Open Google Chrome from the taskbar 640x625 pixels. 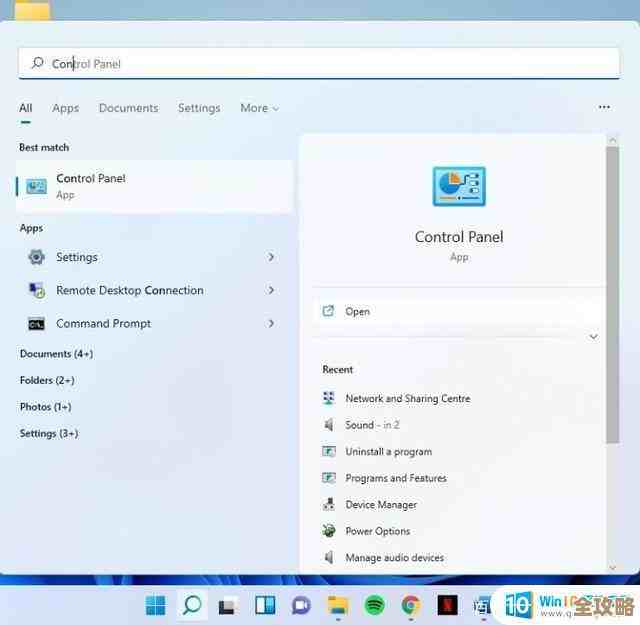point(411,605)
